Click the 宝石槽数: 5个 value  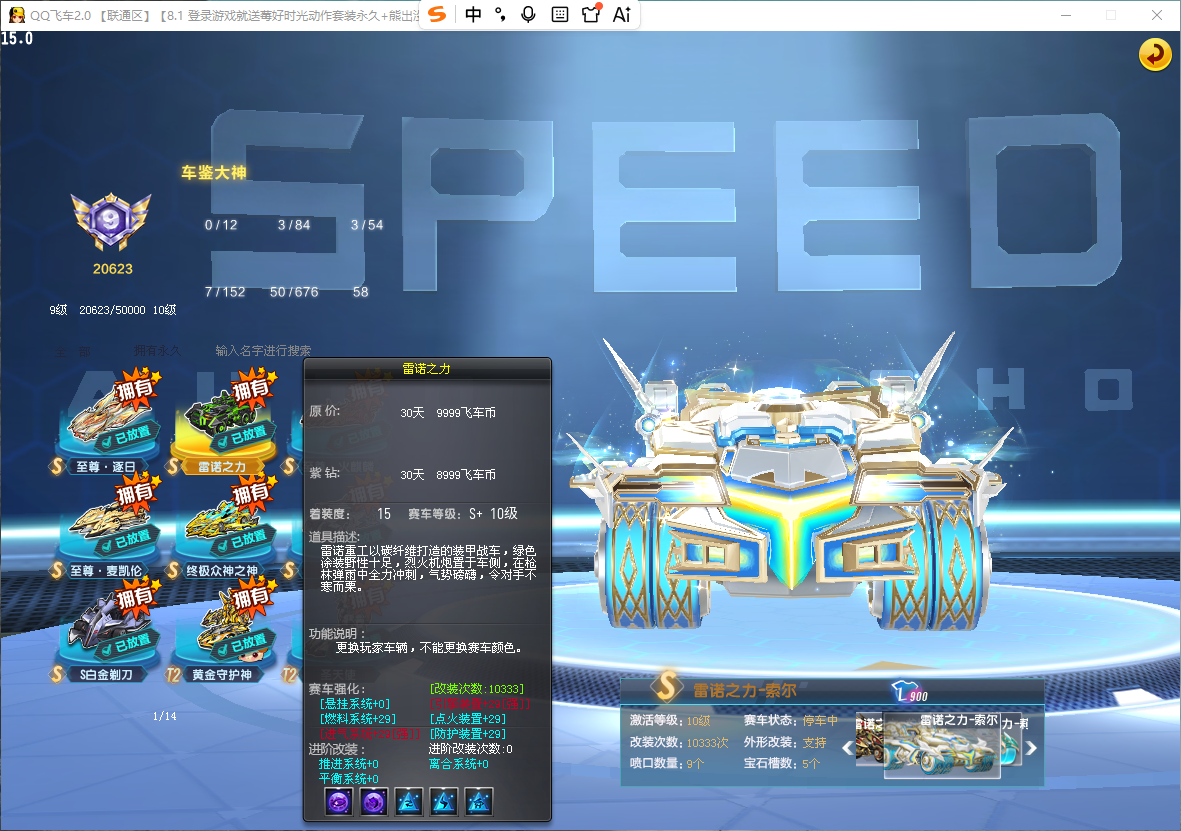(781, 763)
